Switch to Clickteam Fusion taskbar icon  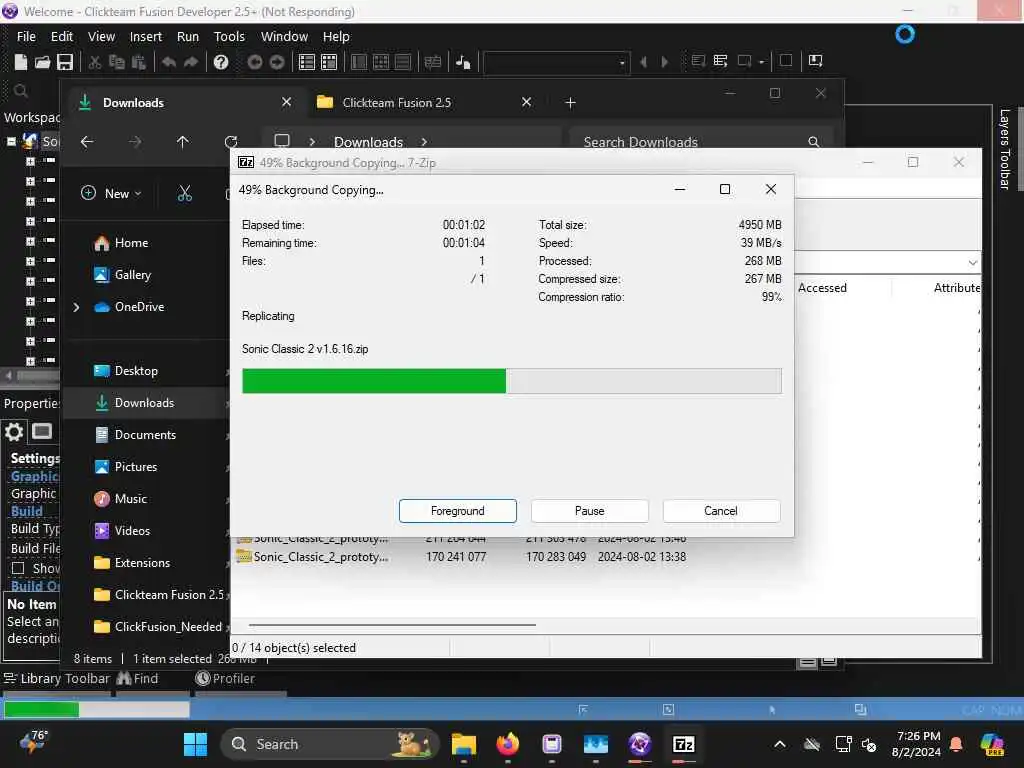point(639,744)
